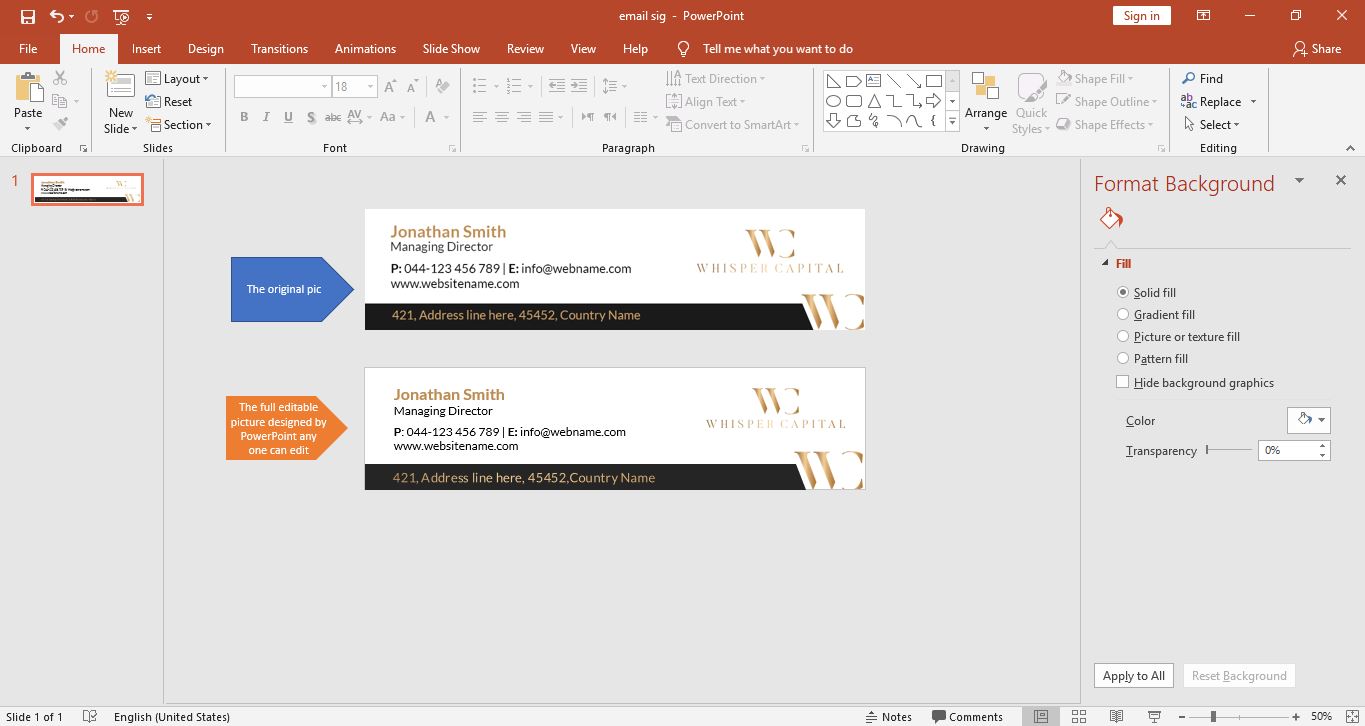Screen dimensions: 1365x726
Task: Select the Pattern fill option
Action: tap(1152, 358)
